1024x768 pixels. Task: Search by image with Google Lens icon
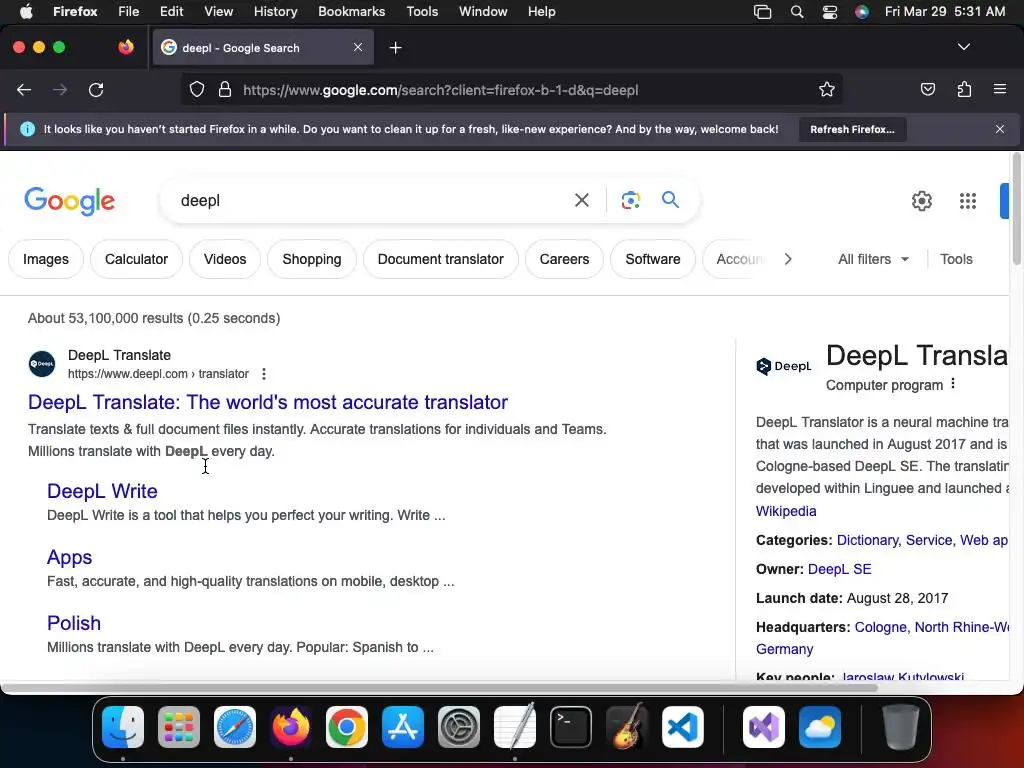[630, 200]
